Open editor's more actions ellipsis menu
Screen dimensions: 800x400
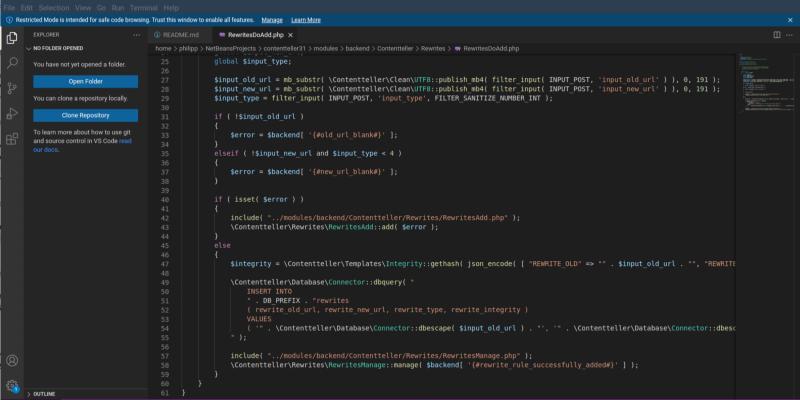point(790,34)
